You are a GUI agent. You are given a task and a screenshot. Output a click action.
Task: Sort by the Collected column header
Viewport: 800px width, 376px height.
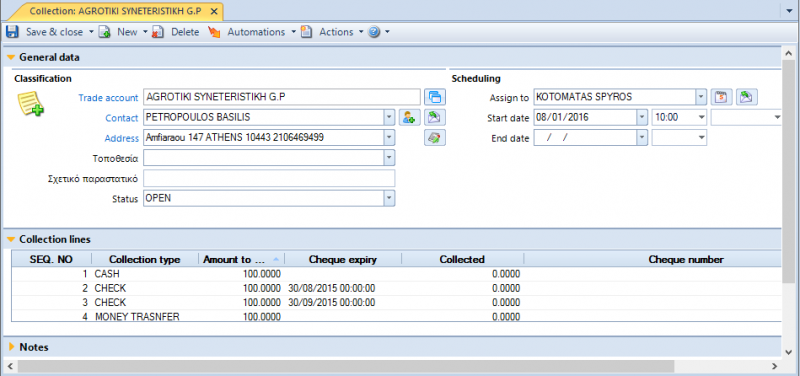click(x=462, y=259)
